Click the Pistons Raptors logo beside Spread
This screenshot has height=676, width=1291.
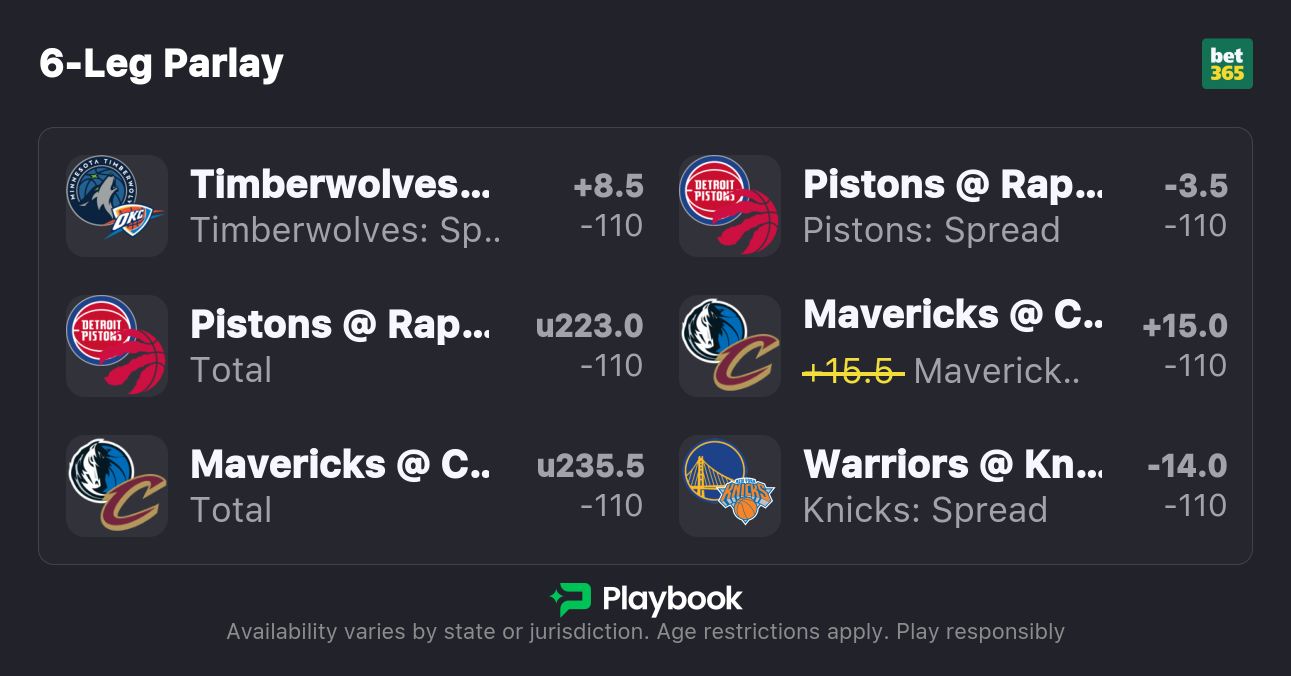pyautogui.click(x=730, y=206)
